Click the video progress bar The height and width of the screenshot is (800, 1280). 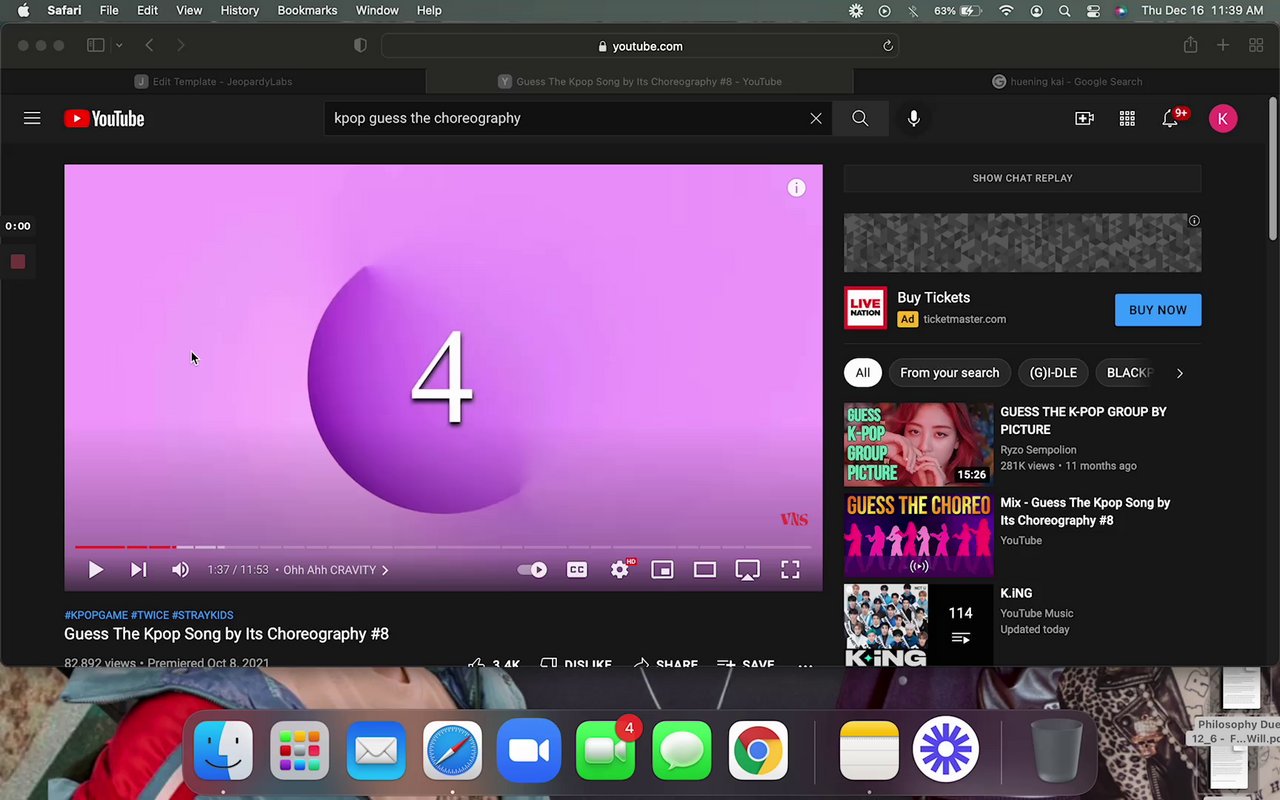pyautogui.click(x=443, y=547)
